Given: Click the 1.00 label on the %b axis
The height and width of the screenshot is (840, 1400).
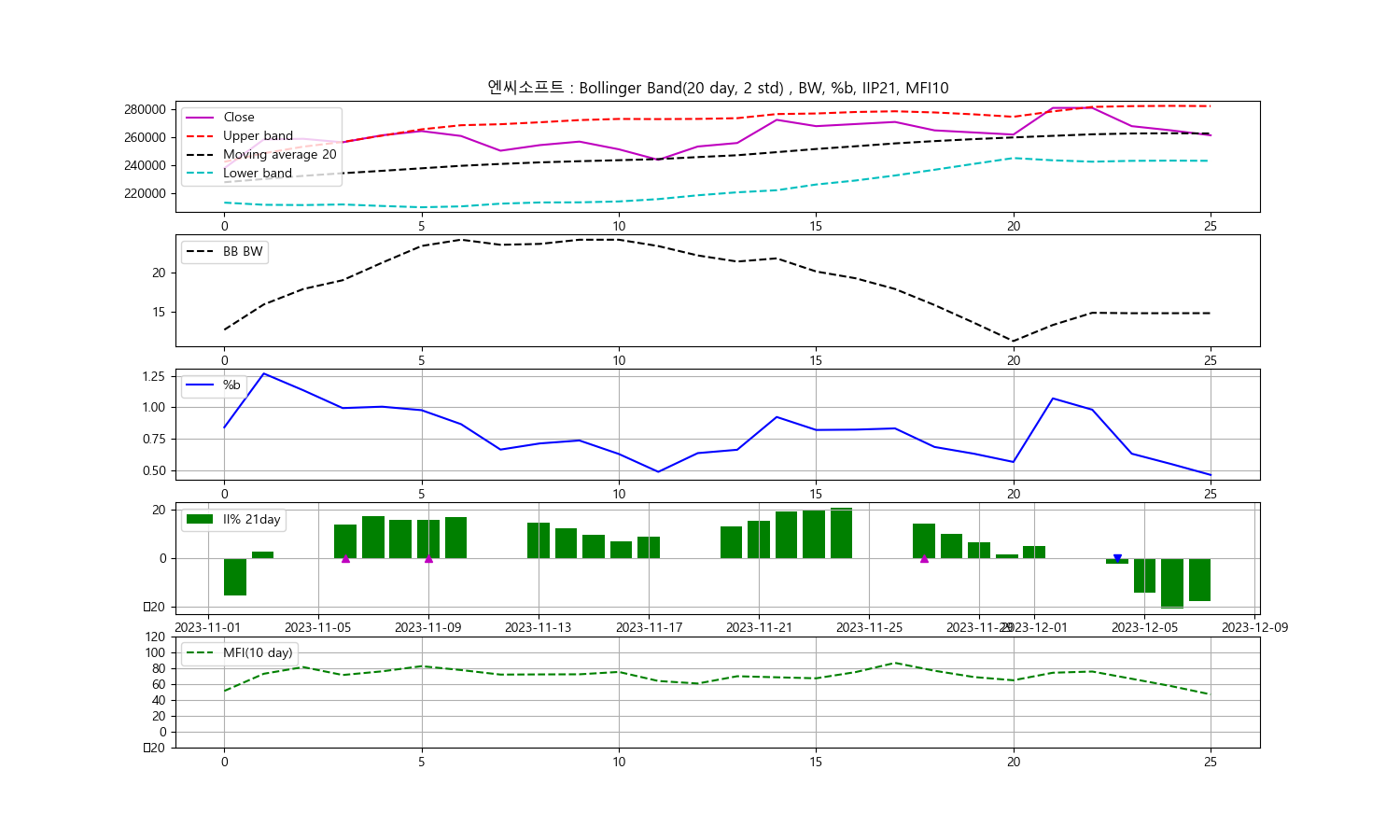Looking at the screenshot, I should click(x=153, y=407).
